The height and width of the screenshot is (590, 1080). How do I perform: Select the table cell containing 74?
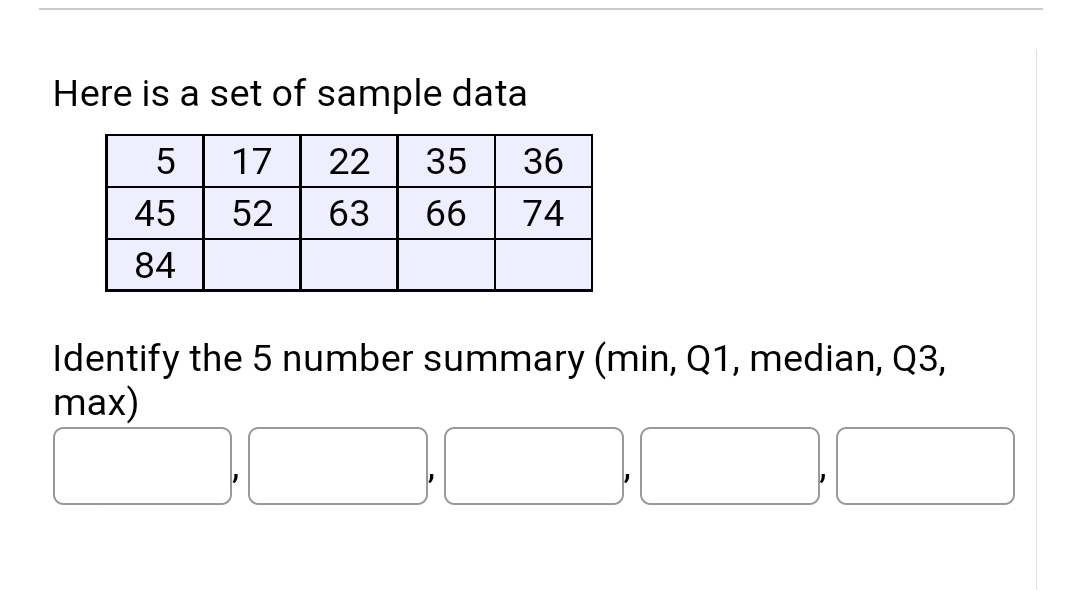click(543, 213)
